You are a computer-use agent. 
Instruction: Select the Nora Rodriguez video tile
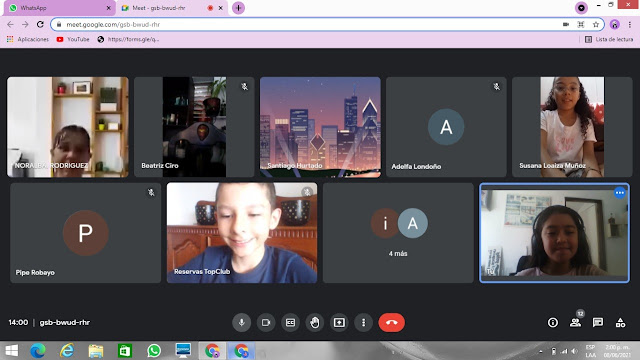(x=68, y=127)
